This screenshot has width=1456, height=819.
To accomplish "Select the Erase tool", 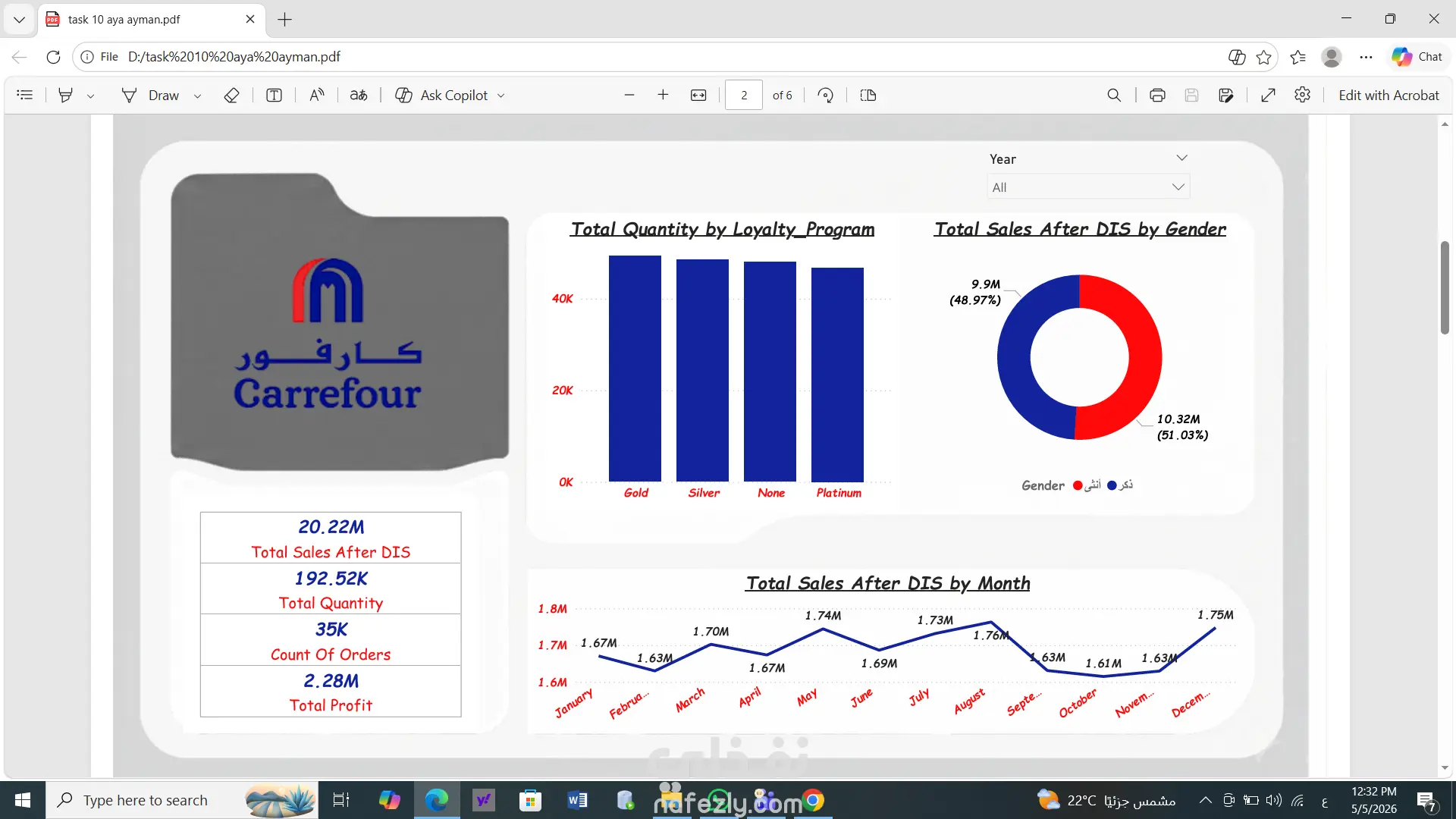I will [232, 95].
